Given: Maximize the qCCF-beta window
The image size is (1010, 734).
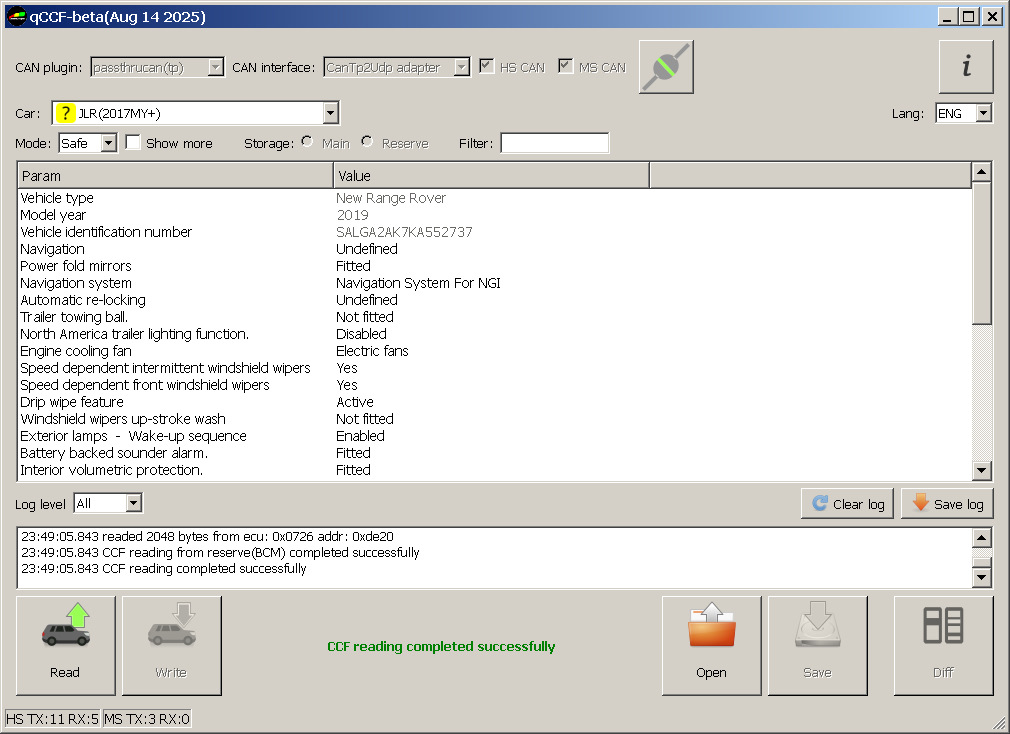Looking at the screenshot, I should tap(968, 17).
